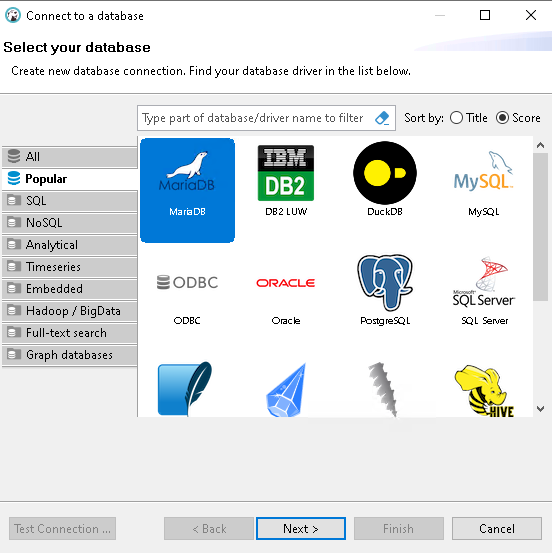This screenshot has height=553, width=552.
Task: Click the Cancel button
Action: click(497, 528)
